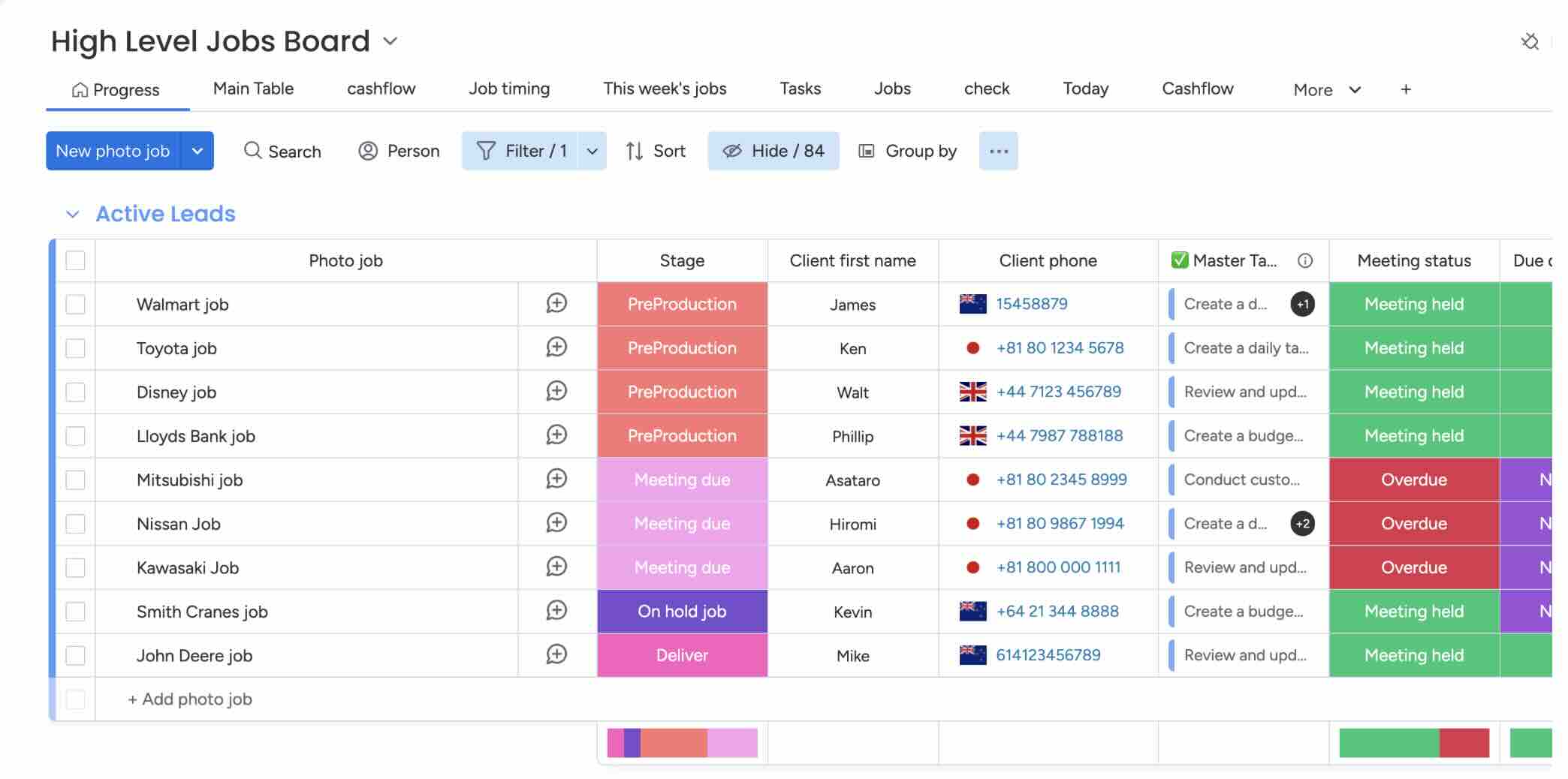This screenshot has height=779, width=1568.
Task: Click the Stage column header
Action: click(682, 260)
